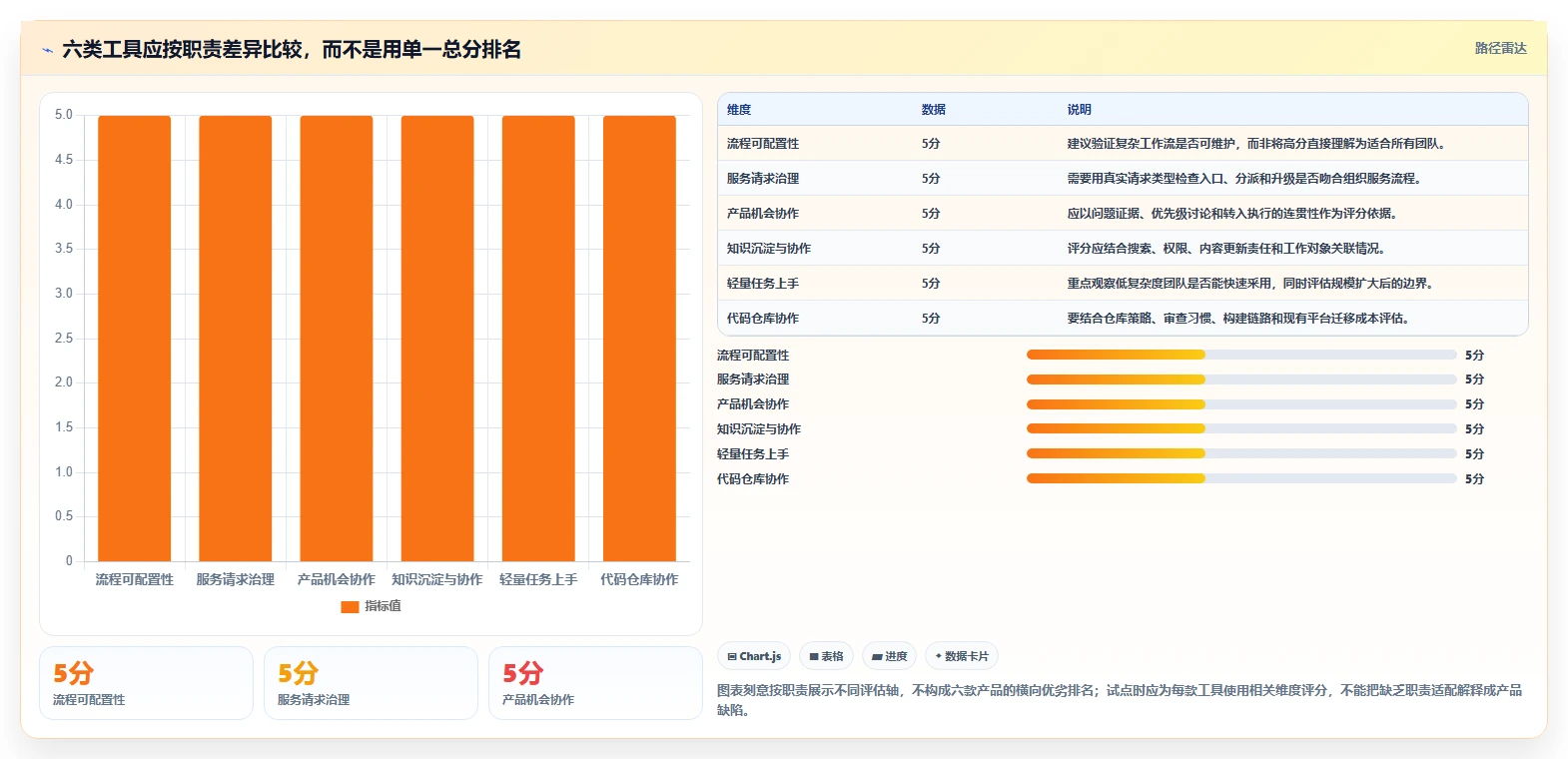Viewport: 1568px width, 759px height.
Task: Click the 产品机会协作 bar in the chart
Action: tap(337, 339)
